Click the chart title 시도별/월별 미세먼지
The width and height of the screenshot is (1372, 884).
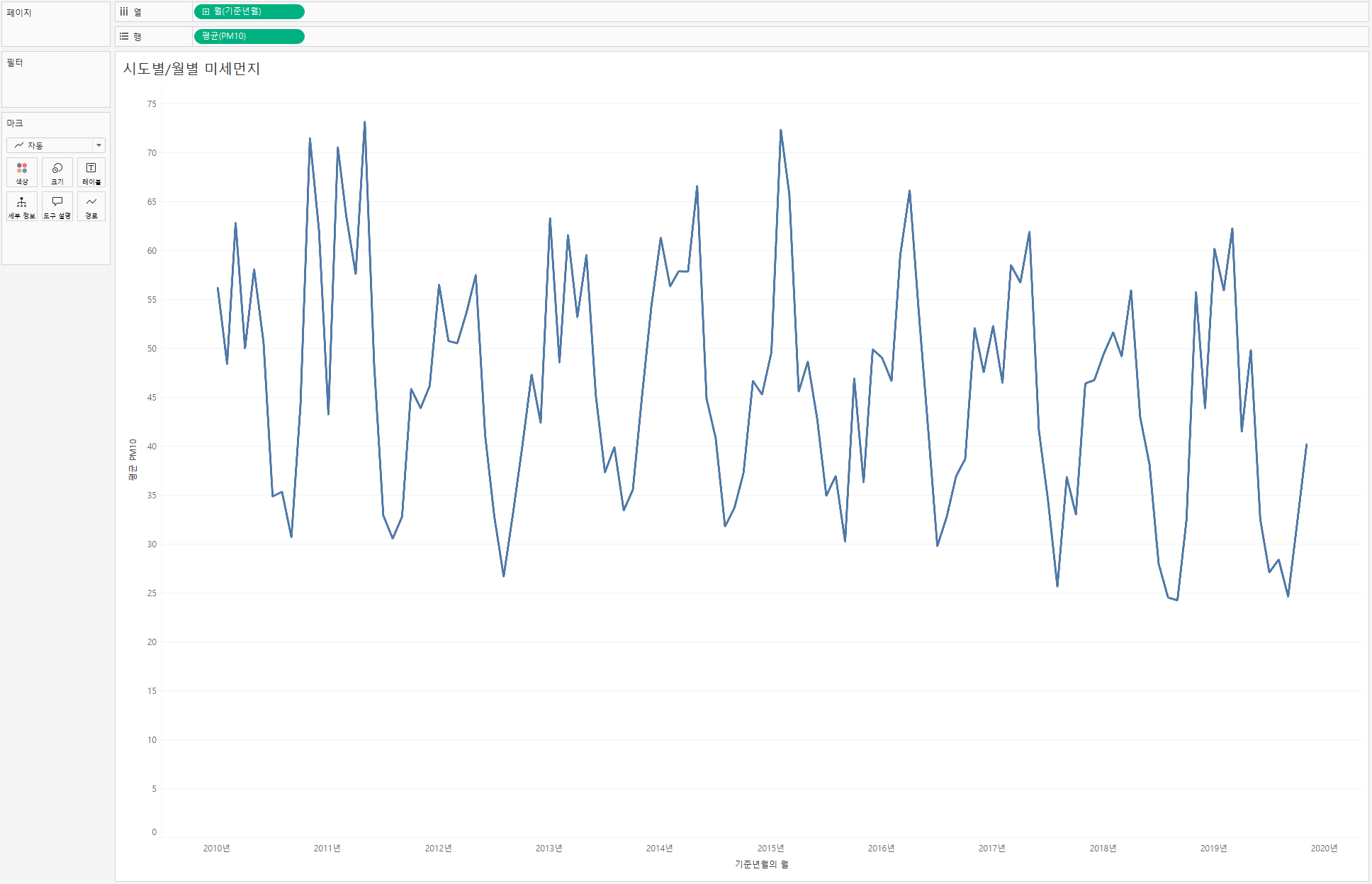tap(191, 69)
